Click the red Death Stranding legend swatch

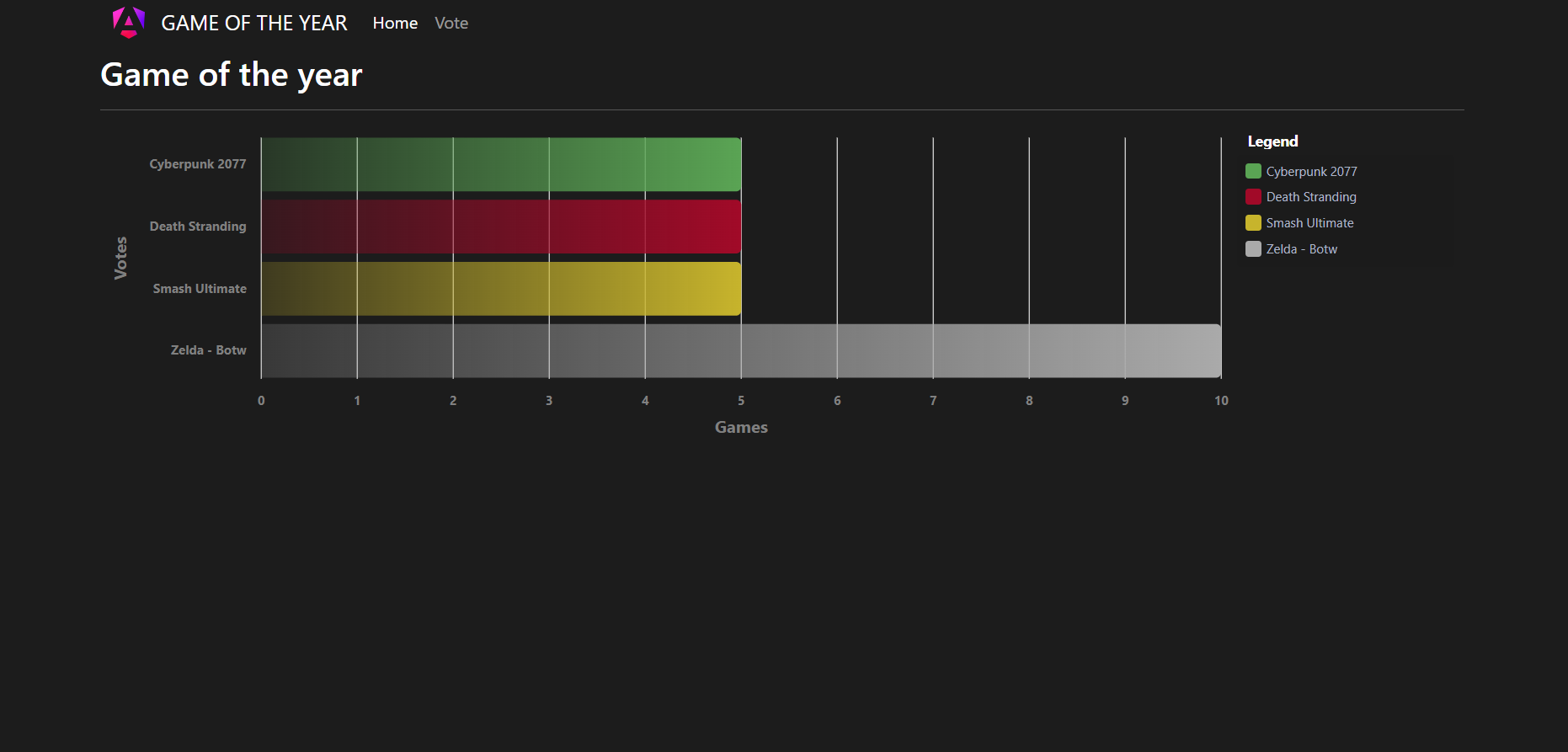(x=1253, y=197)
